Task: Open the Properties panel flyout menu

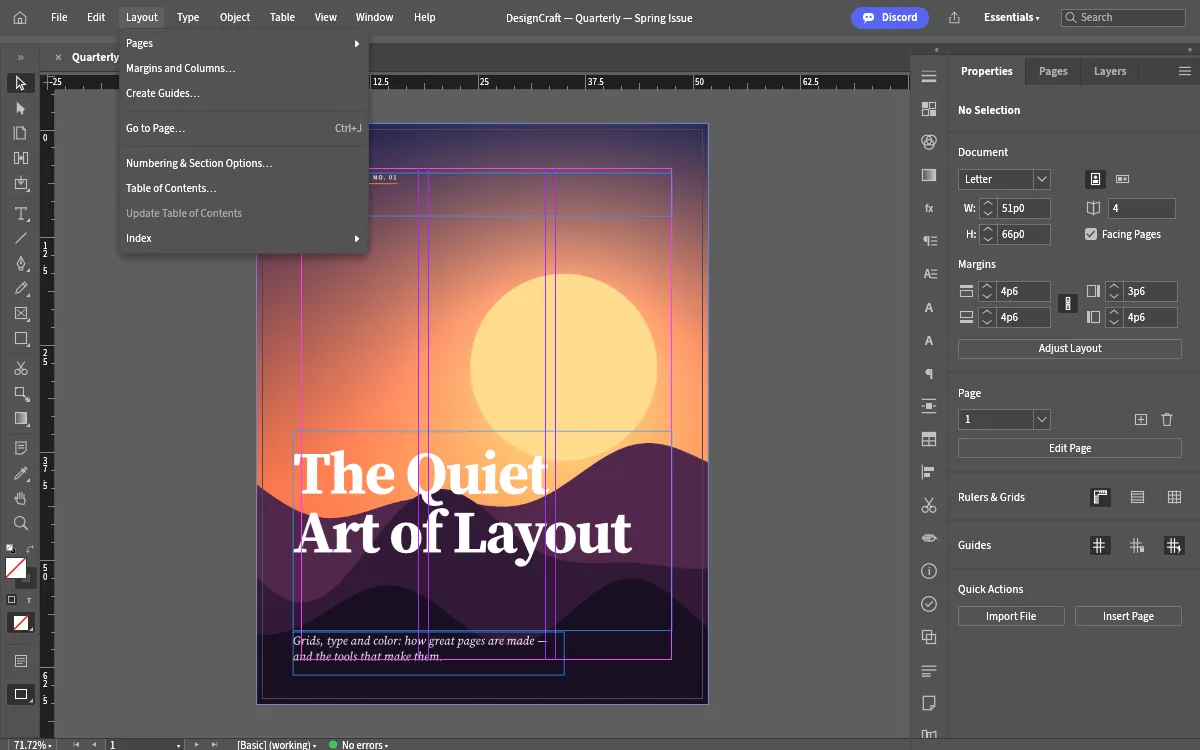Action: [1185, 71]
